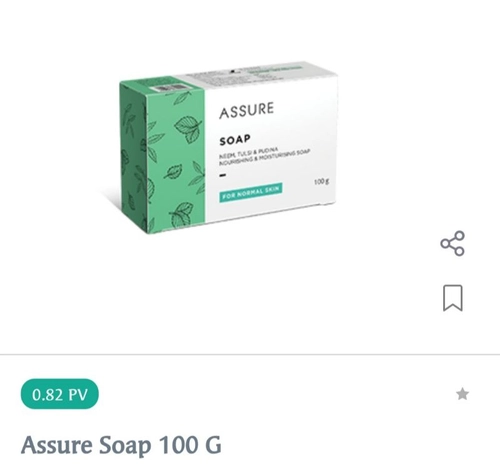The height and width of the screenshot is (465, 500).
Task: Click the white front face of the soap box
Action: 271,148
